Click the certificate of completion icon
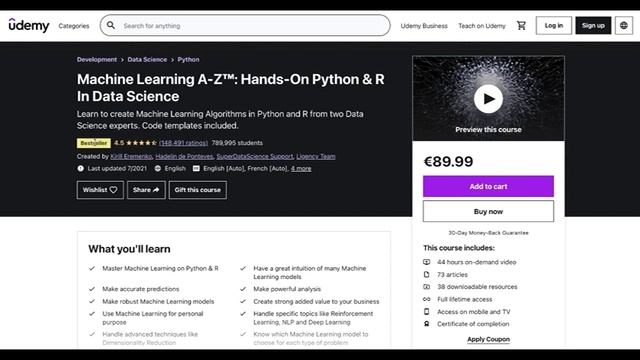640x360 pixels. [x=427, y=324]
